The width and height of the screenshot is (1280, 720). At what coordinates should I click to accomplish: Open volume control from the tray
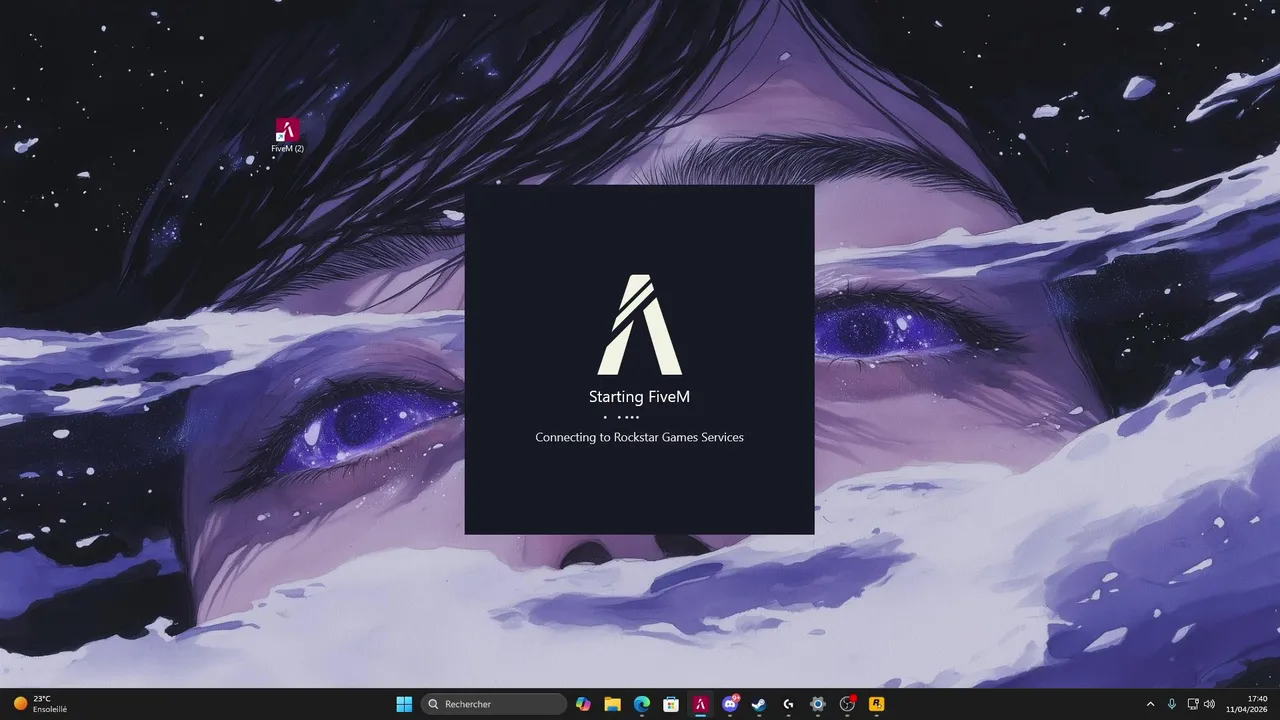[x=1210, y=704]
